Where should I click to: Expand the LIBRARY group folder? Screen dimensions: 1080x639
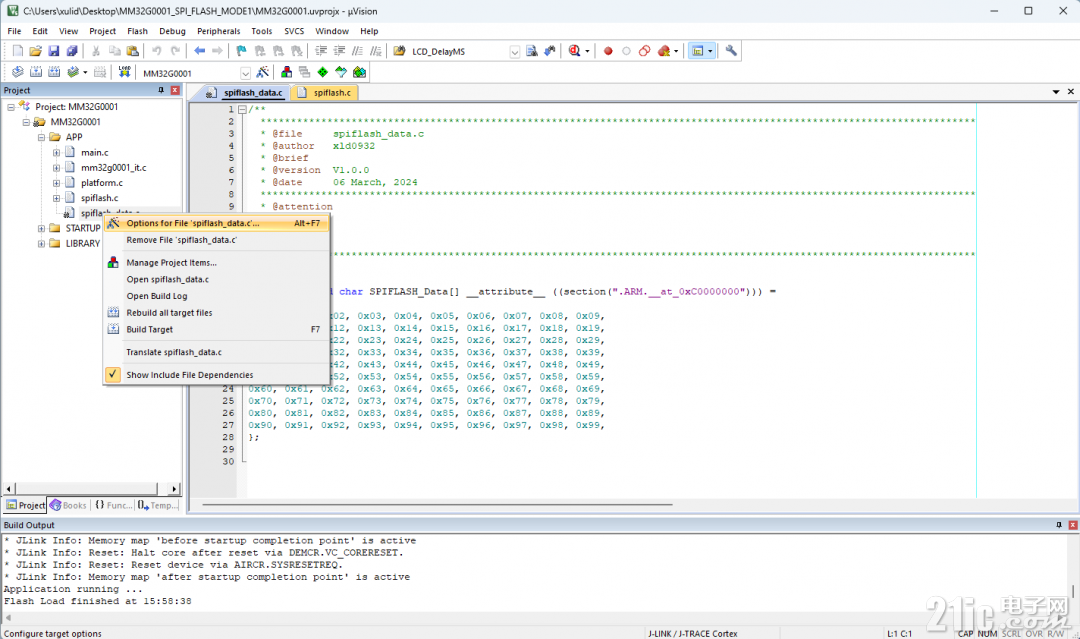[x=41, y=243]
